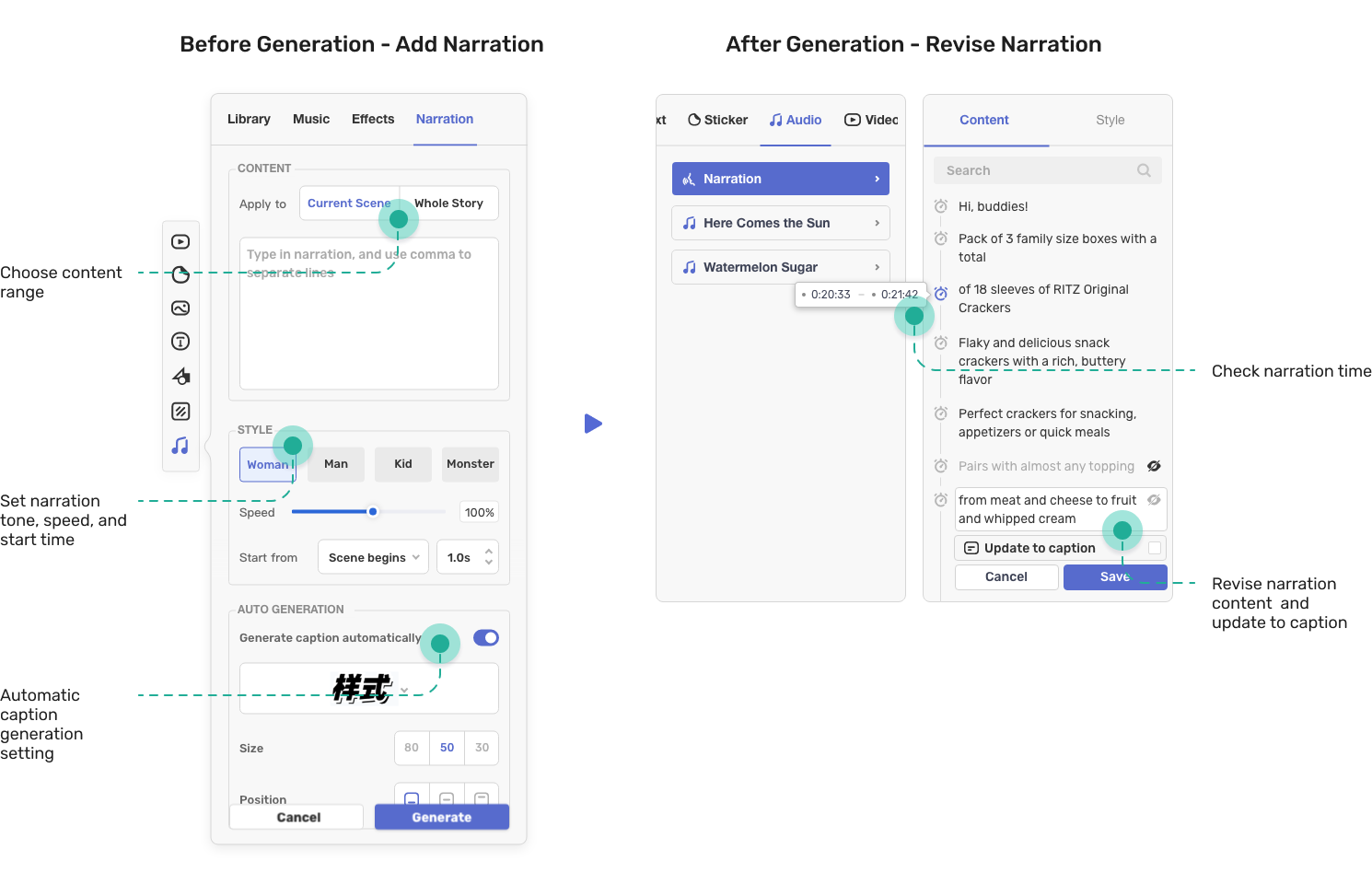Viewport: 1372px width, 896px height.
Task: Click the music note audio sidebar icon
Action: coord(180,446)
